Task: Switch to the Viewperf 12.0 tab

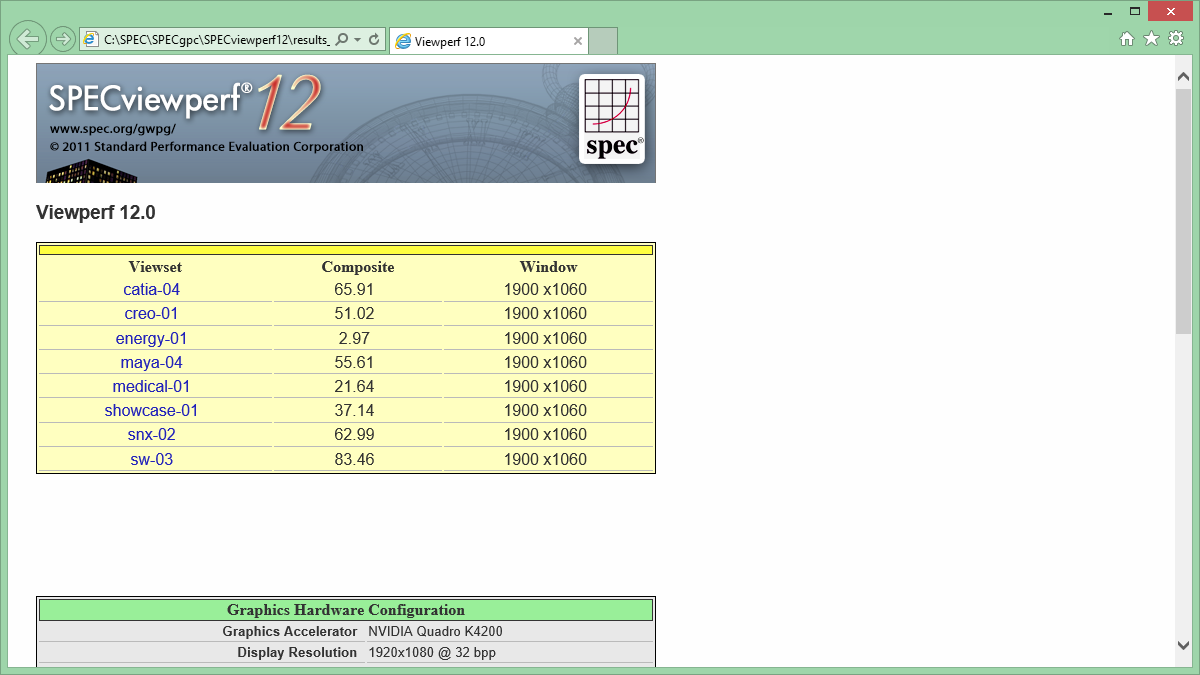Action: point(480,41)
